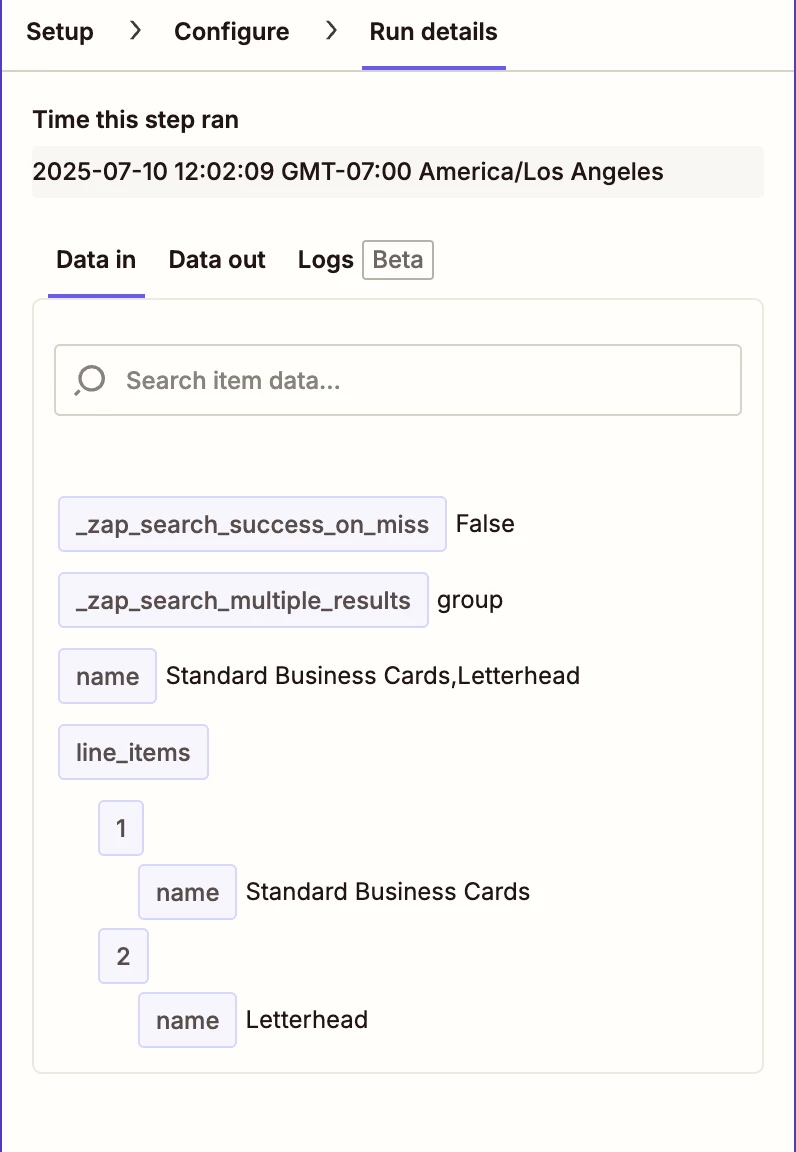Collapse the line_items group
The height and width of the screenshot is (1152, 796).
[133, 752]
